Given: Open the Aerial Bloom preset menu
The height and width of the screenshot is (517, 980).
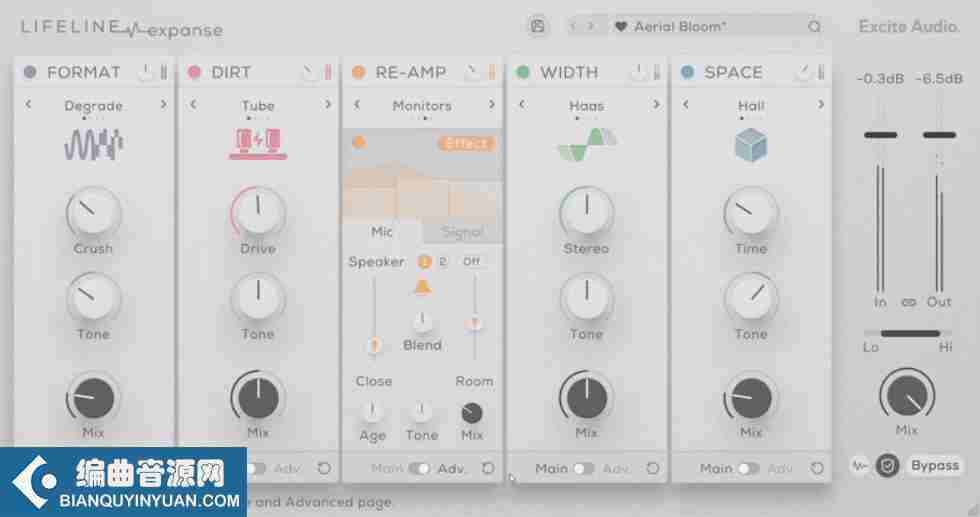Looking at the screenshot, I should click(680, 27).
